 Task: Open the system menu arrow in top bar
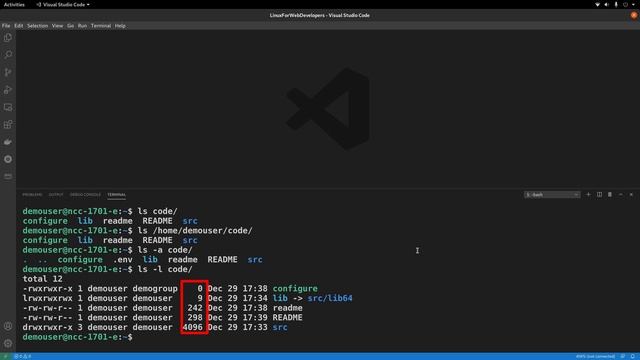[x=634, y=4]
